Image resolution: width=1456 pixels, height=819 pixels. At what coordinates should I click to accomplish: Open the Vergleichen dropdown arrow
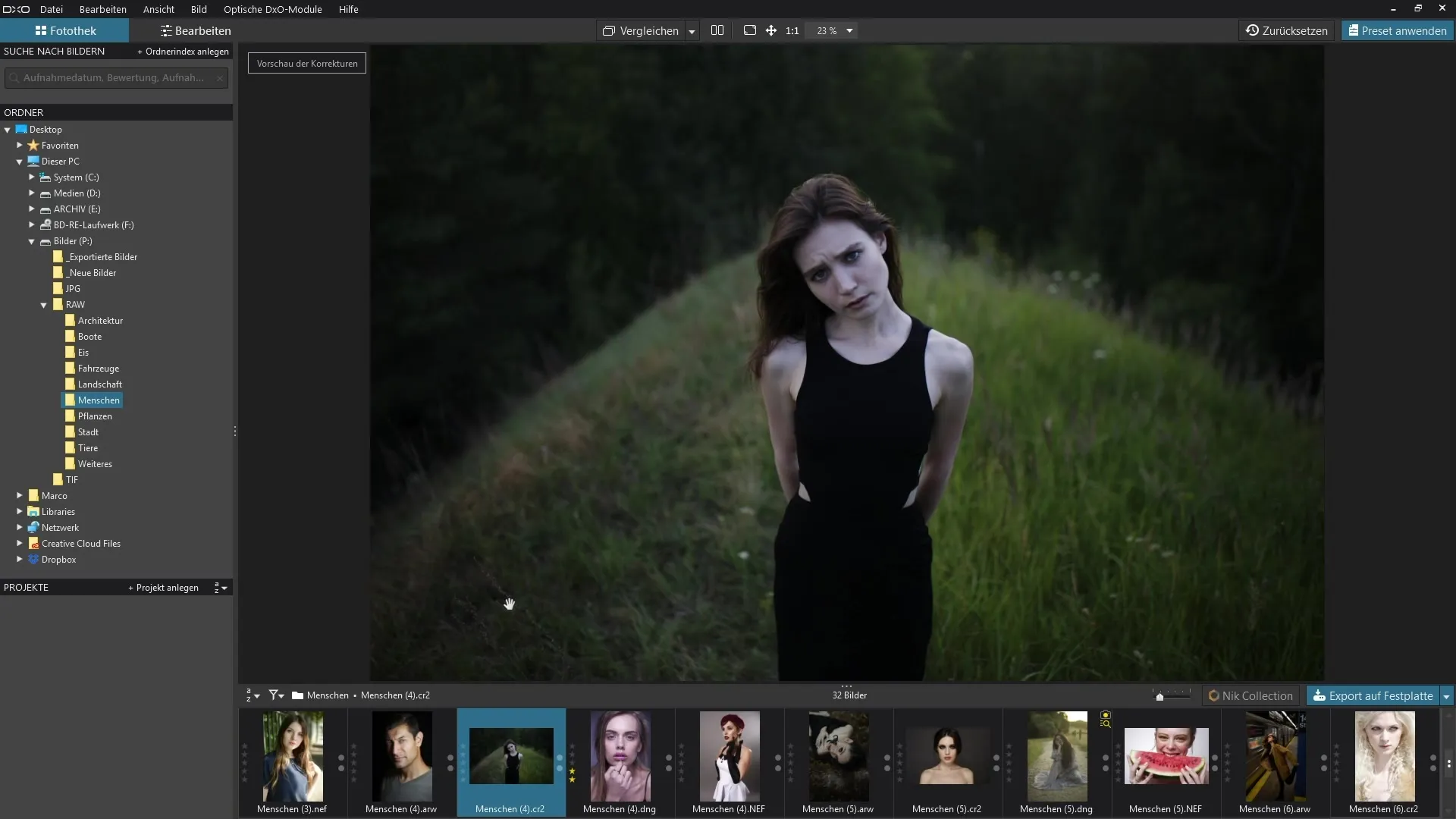tap(692, 31)
